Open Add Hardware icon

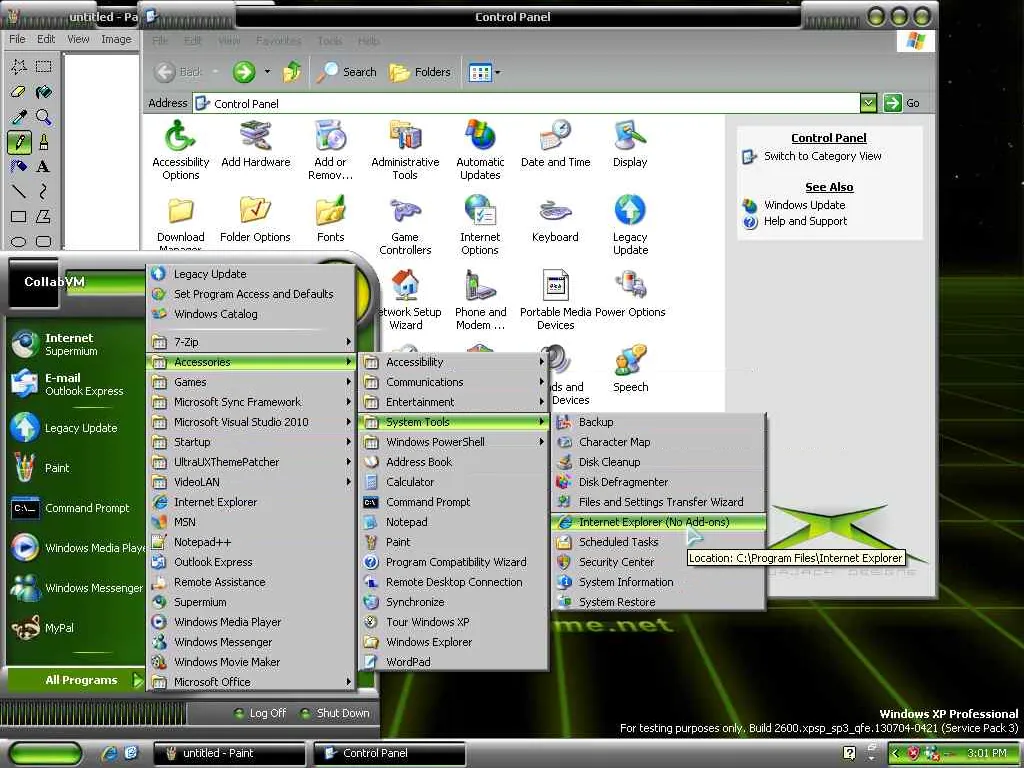pyautogui.click(x=255, y=144)
